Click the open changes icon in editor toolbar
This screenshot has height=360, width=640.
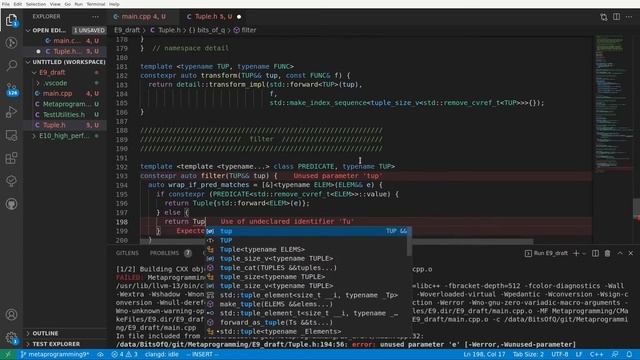tap(604, 17)
